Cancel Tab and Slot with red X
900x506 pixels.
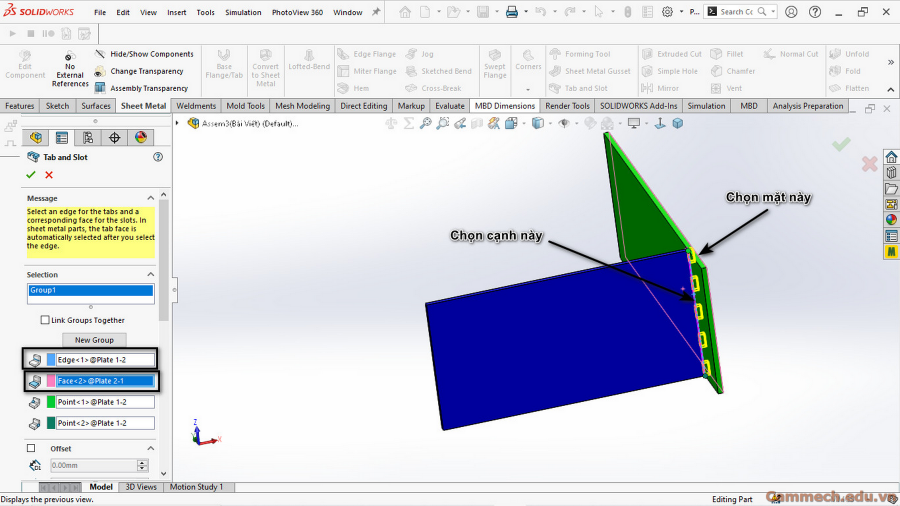[49, 175]
